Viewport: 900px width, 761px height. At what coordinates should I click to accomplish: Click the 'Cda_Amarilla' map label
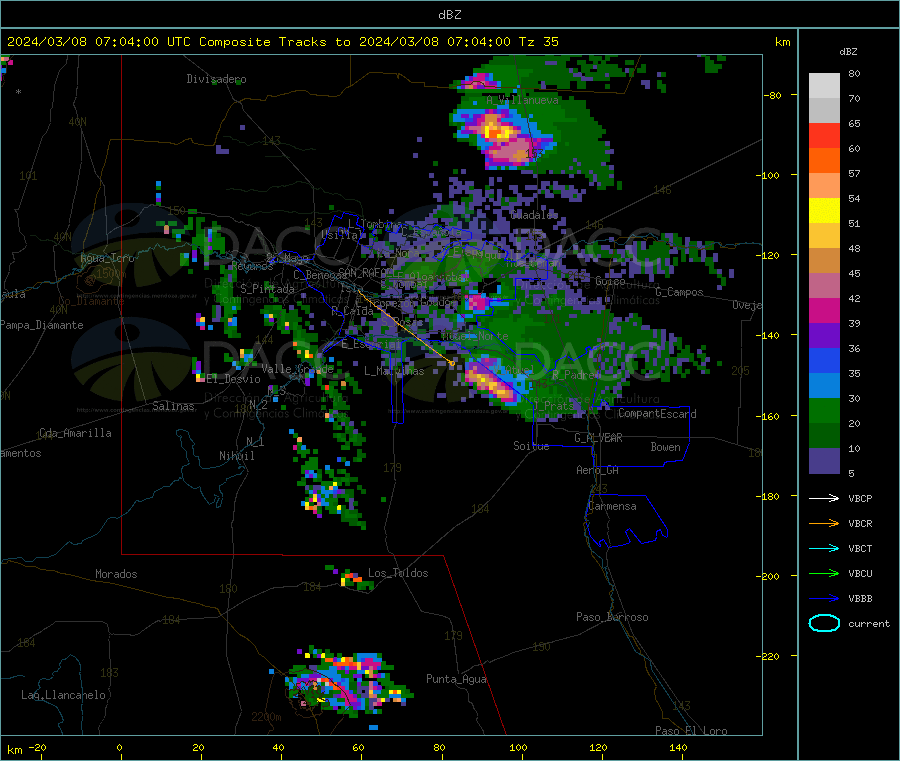click(75, 433)
